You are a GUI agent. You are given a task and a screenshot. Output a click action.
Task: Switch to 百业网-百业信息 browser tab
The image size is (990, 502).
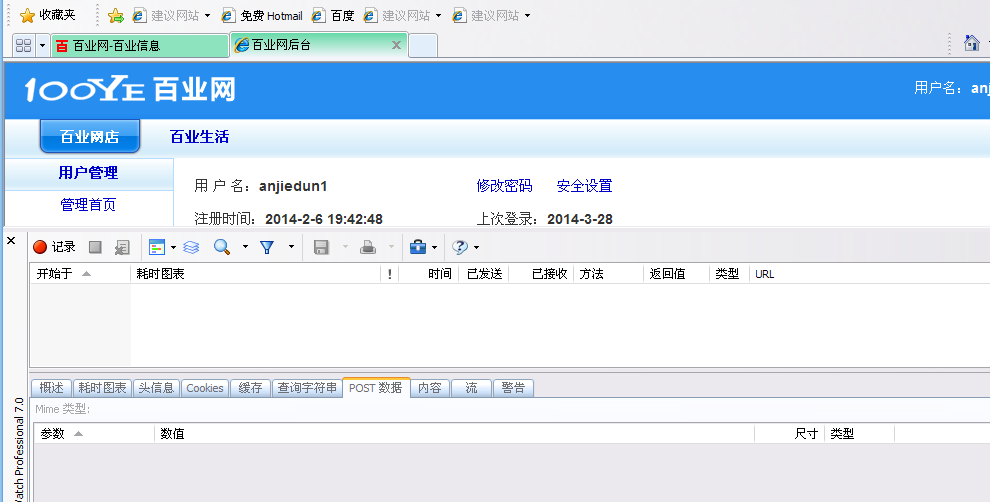[x=140, y=45]
